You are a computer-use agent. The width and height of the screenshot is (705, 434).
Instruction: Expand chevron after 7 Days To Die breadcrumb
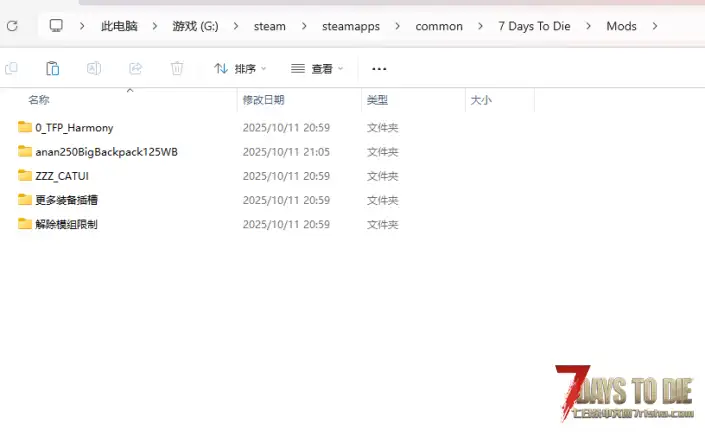[588, 26]
